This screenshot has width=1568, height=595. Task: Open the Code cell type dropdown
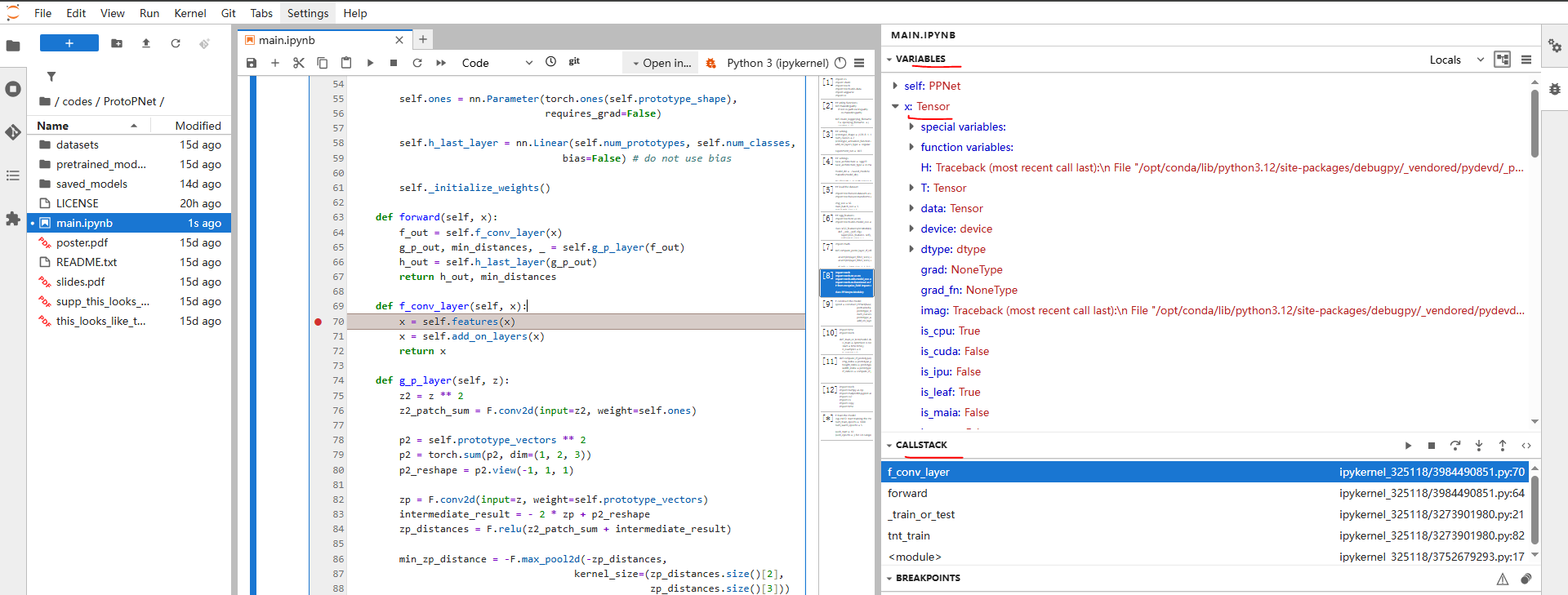pyautogui.click(x=496, y=63)
